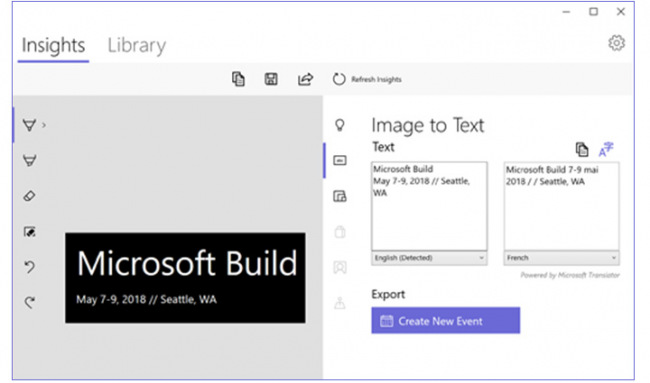Screen dimensions: 650x383
Task: Select the second pen tool below the first
Action: tap(29, 160)
